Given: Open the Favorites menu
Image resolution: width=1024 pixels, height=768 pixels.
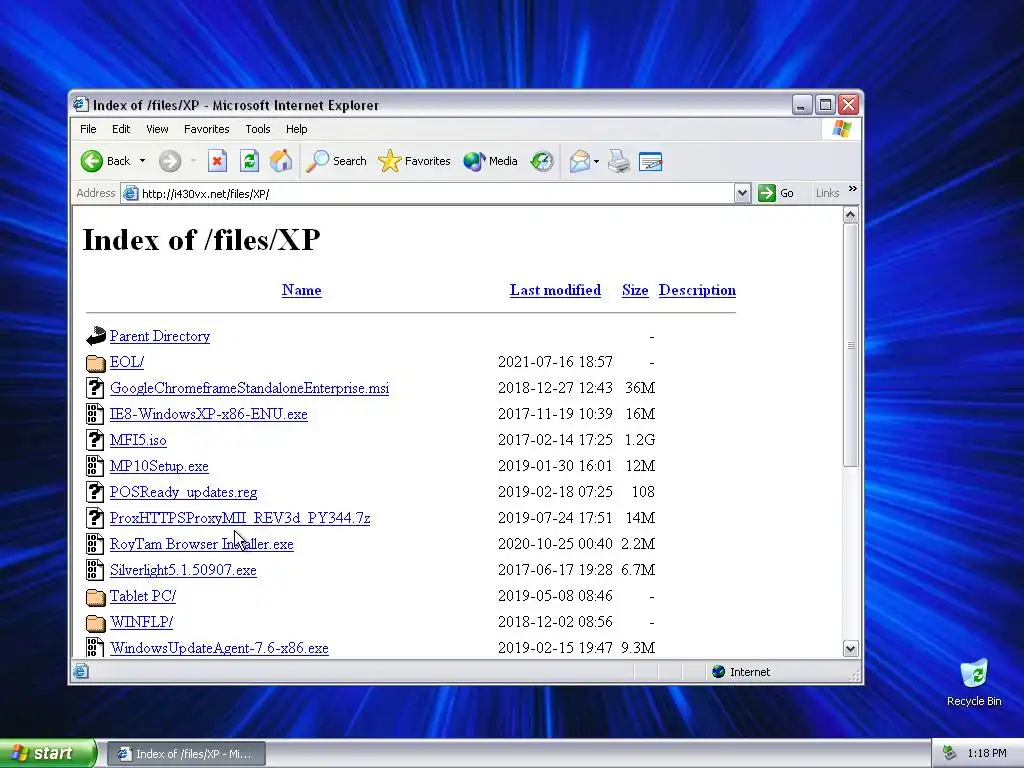Looking at the screenshot, I should pyautogui.click(x=206, y=129).
